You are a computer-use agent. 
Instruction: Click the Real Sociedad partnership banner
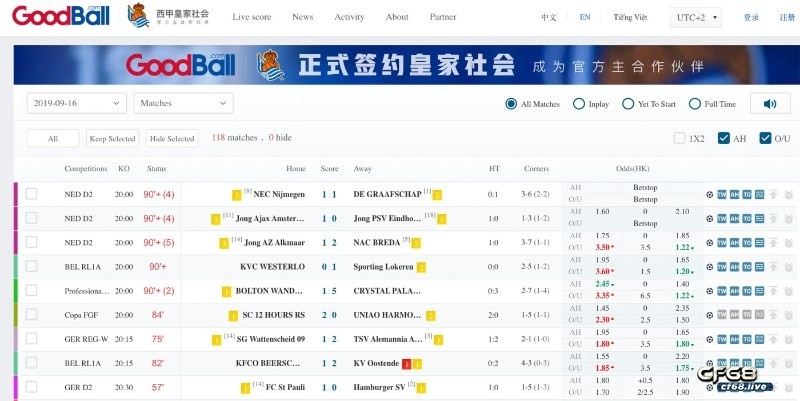[407, 65]
